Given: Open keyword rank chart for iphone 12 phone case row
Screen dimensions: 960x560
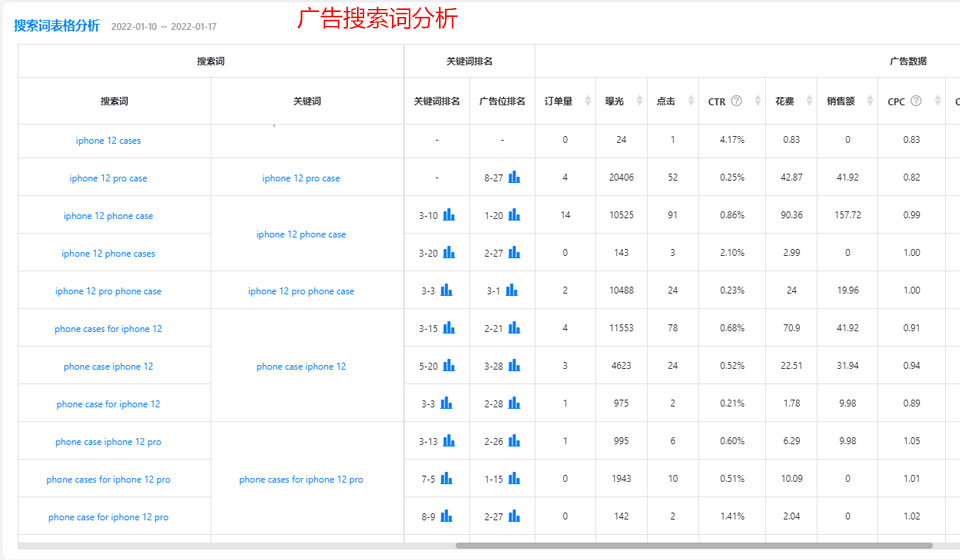Looking at the screenshot, I should point(449,215).
